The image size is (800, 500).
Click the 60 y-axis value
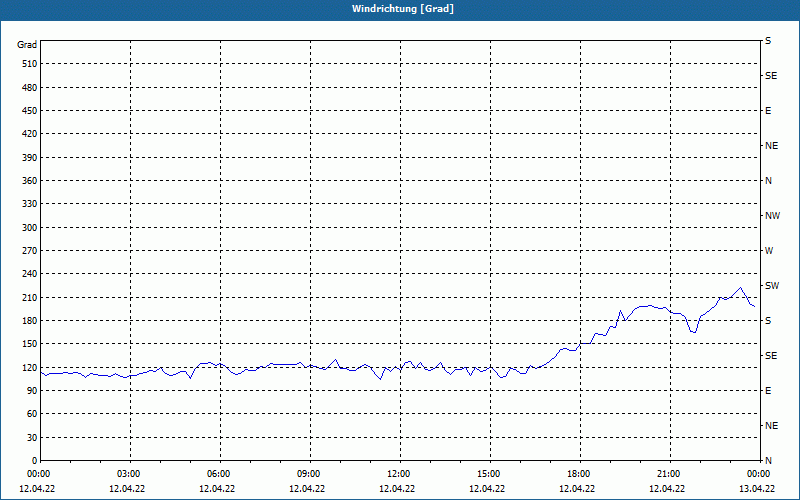32,414
